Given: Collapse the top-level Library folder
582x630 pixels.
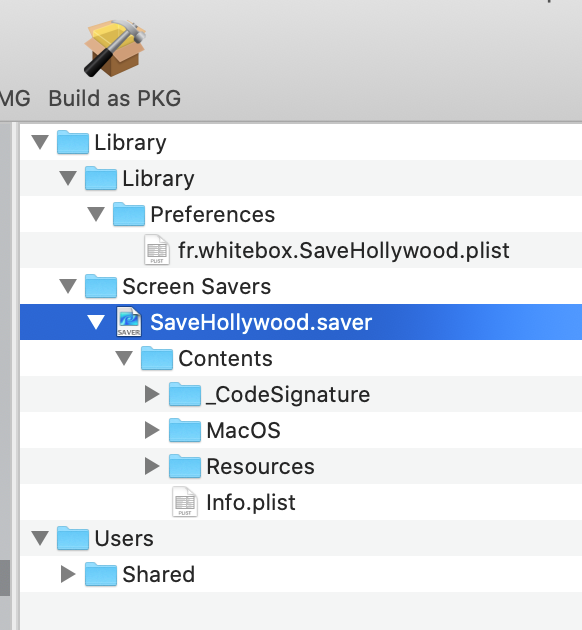Looking at the screenshot, I should pyautogui.click(x=40, y=142).
